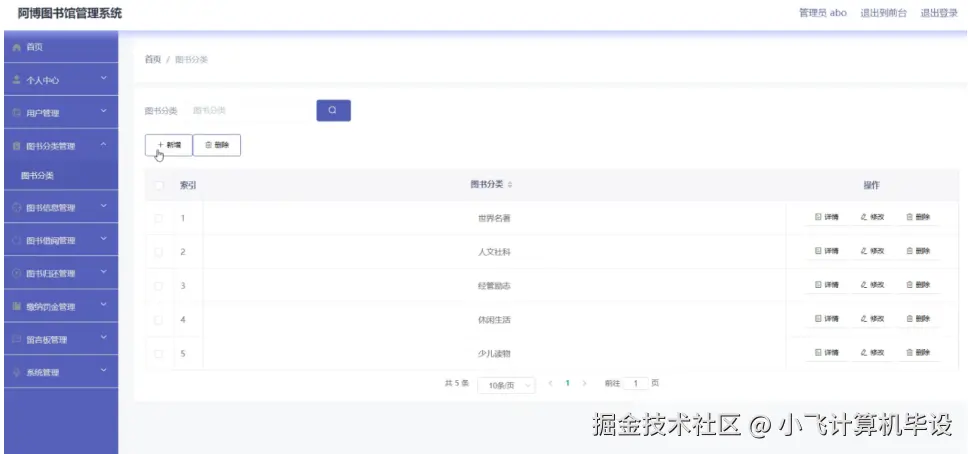Viewport: 968px width, 454px height.
Task: Check the checkbox for row 5 少儿读物
Action: pos(159,354)
